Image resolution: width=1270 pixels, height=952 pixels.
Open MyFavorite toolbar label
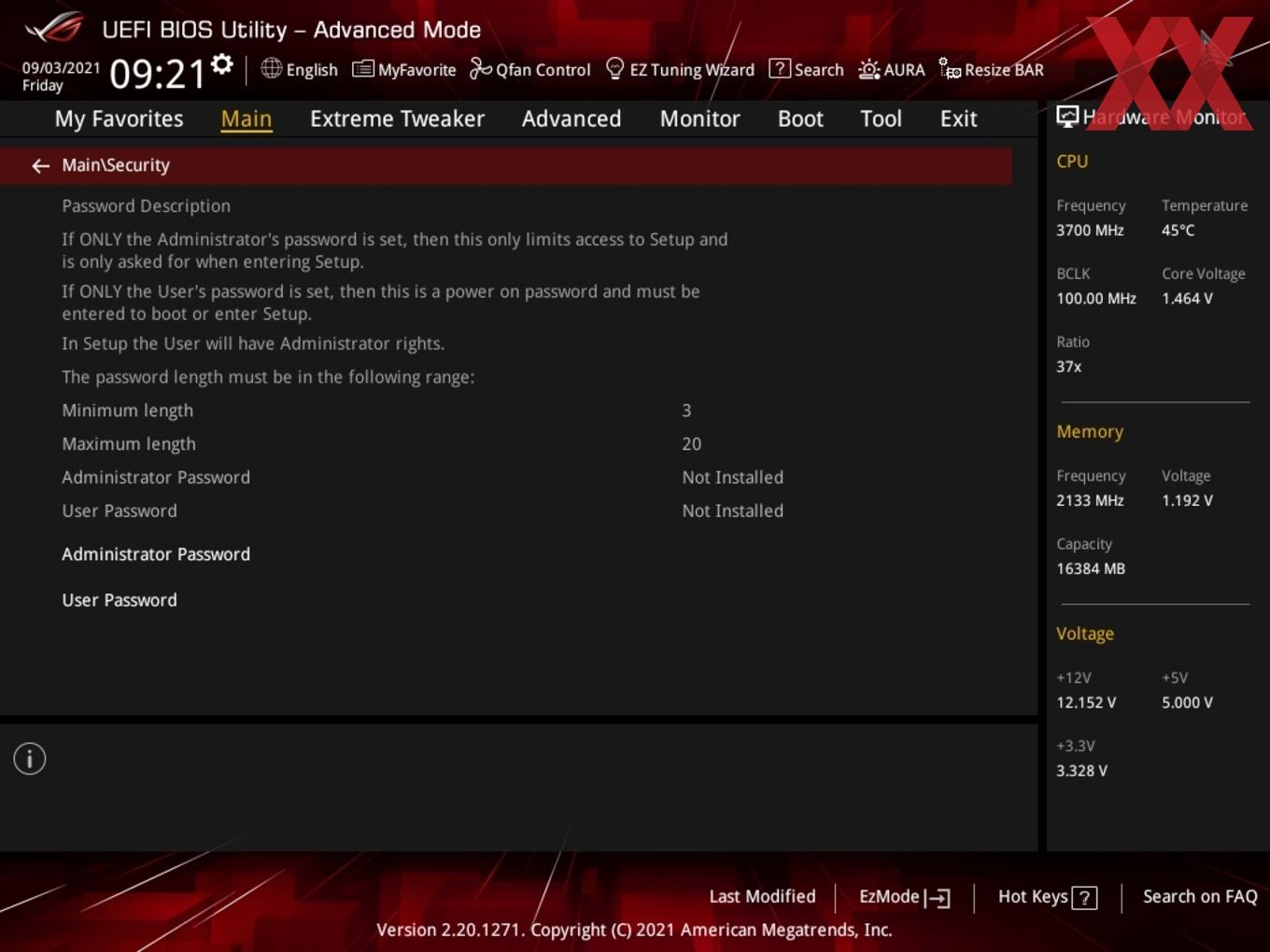point(416,70)
